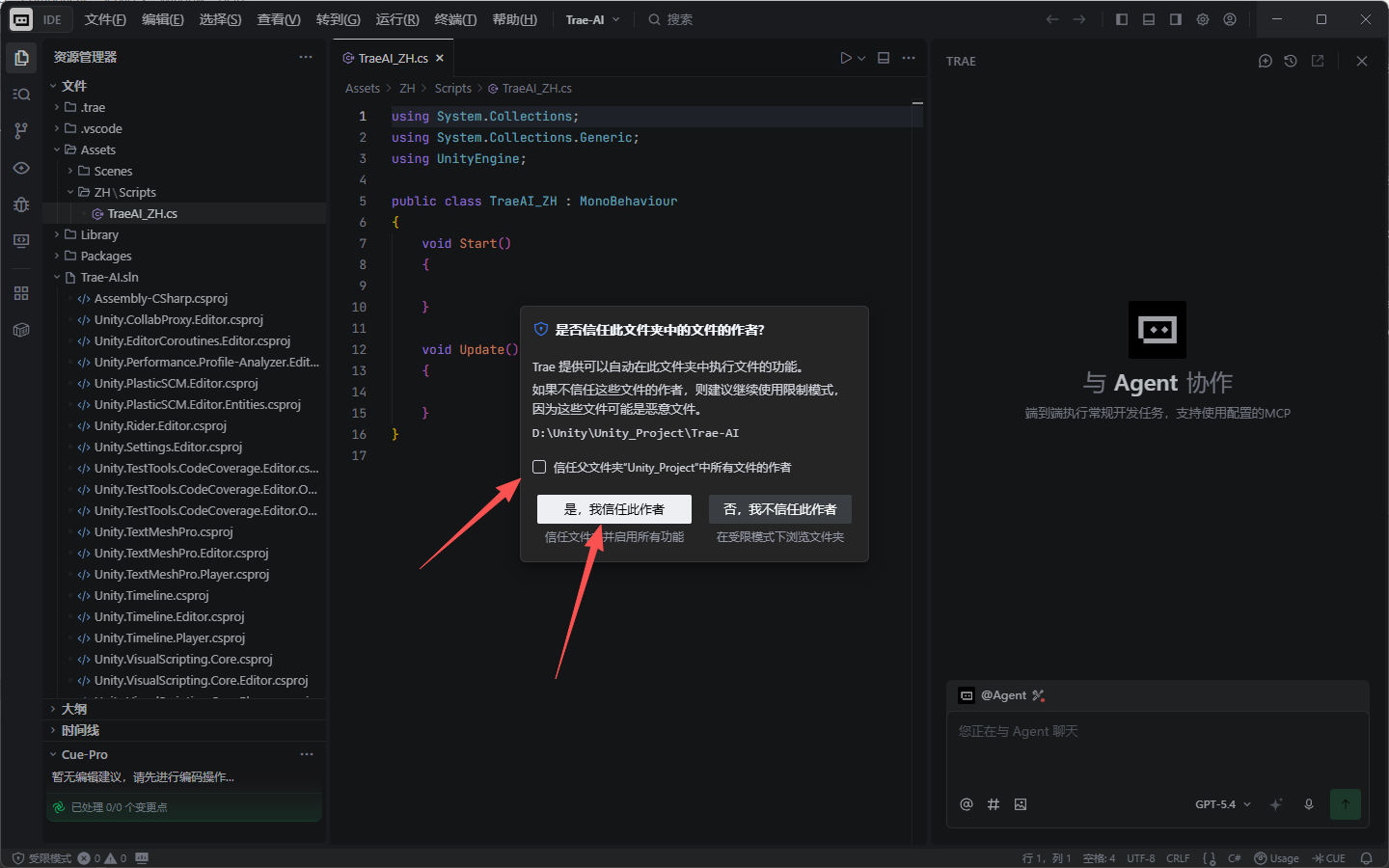The height and width of the screenshot is (868, 1389).
Task: Open the 运行(R) menu
Action: click(x=397, y=19)
